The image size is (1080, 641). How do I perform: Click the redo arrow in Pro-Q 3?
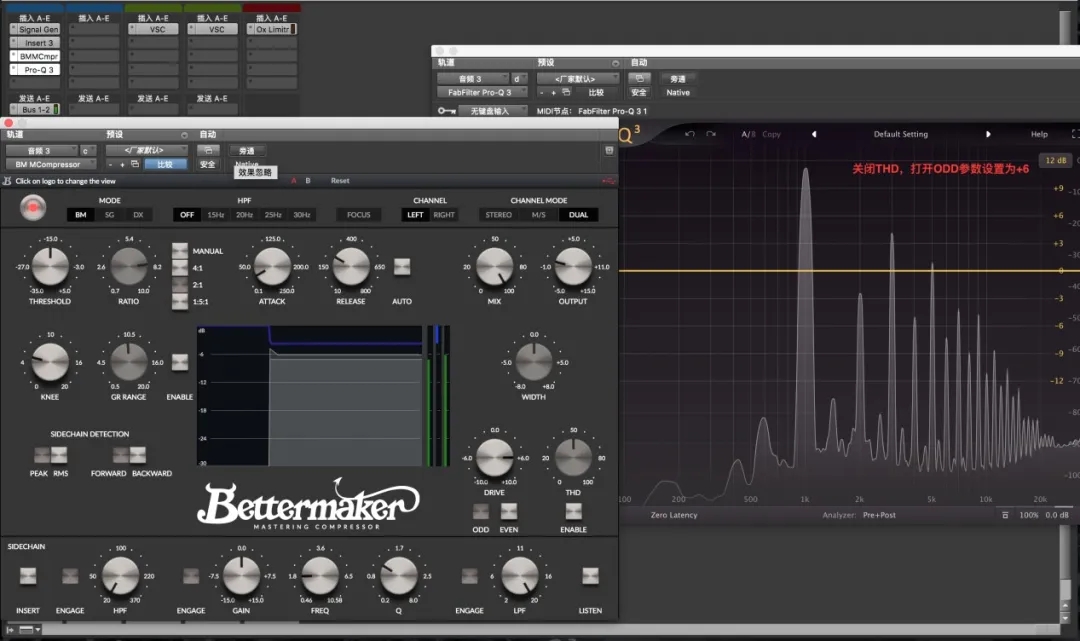point(711,134)
